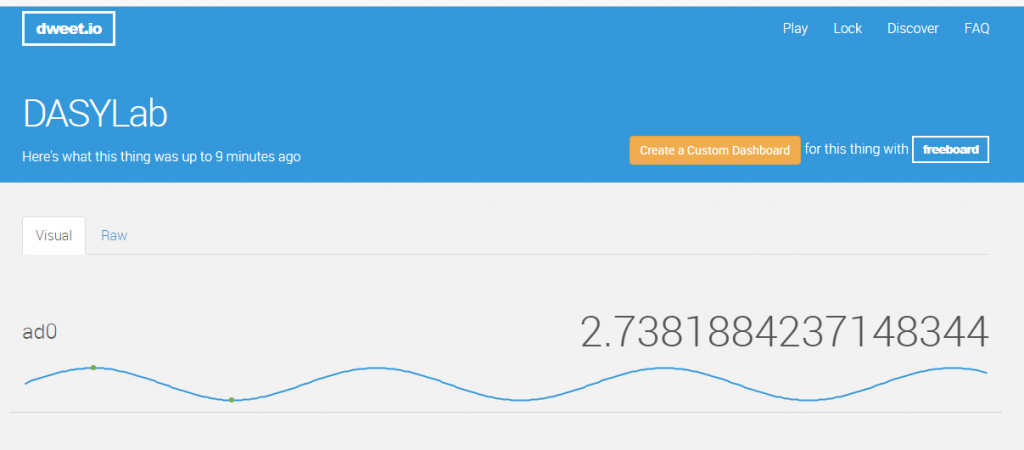Select the ad0 value 2.7381884237148344
The width and height of the screenshot is (1024, 450).
tap(784, 332)
